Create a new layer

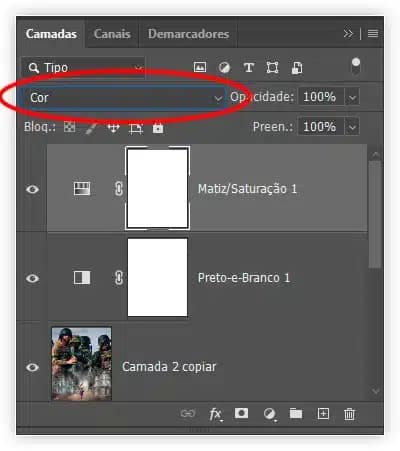(x=323, y=414)
